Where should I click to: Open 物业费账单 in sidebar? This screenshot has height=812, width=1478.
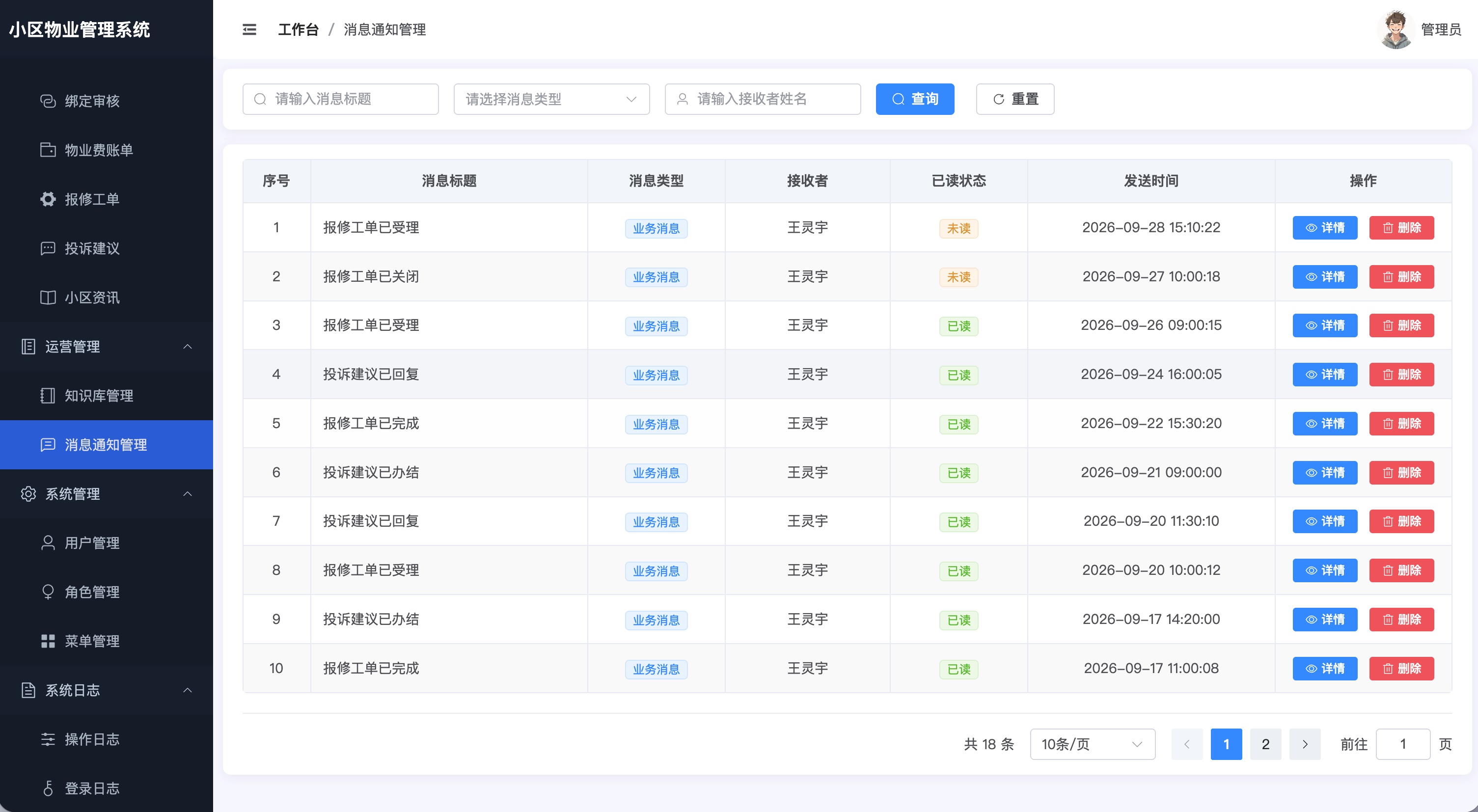tap(106, 150)
